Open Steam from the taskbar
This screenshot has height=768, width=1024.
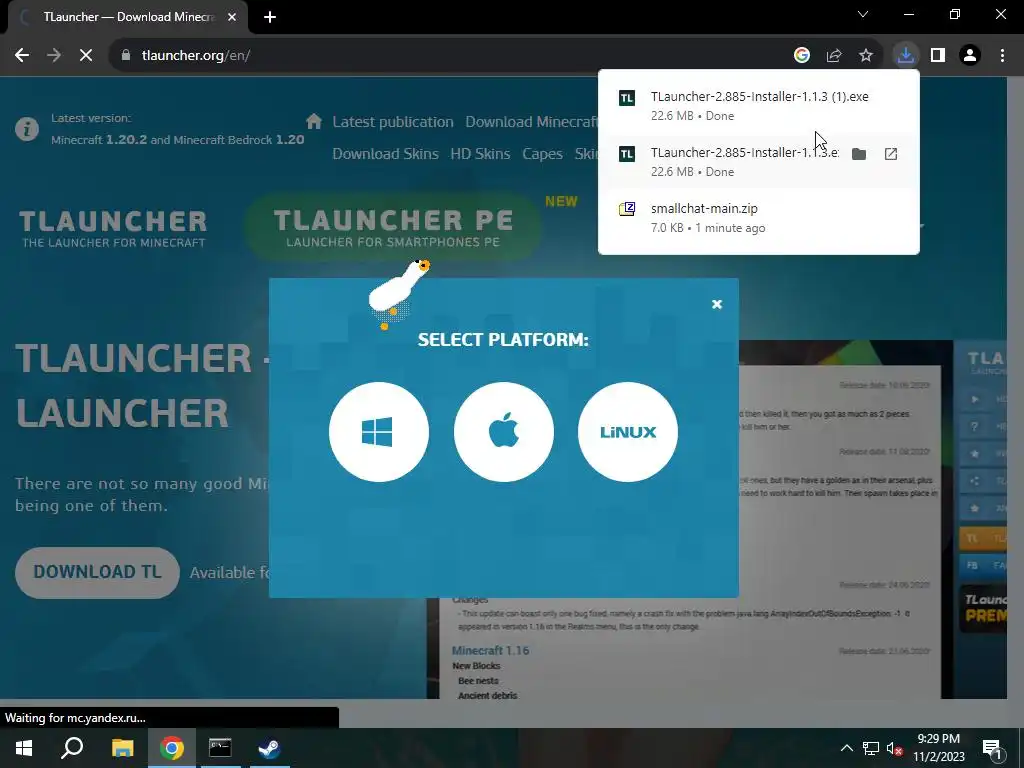click(x=268, y=748)
